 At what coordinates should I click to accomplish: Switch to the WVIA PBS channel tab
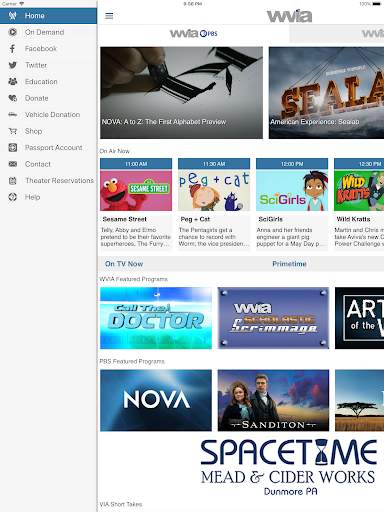(x=194, y=33)
